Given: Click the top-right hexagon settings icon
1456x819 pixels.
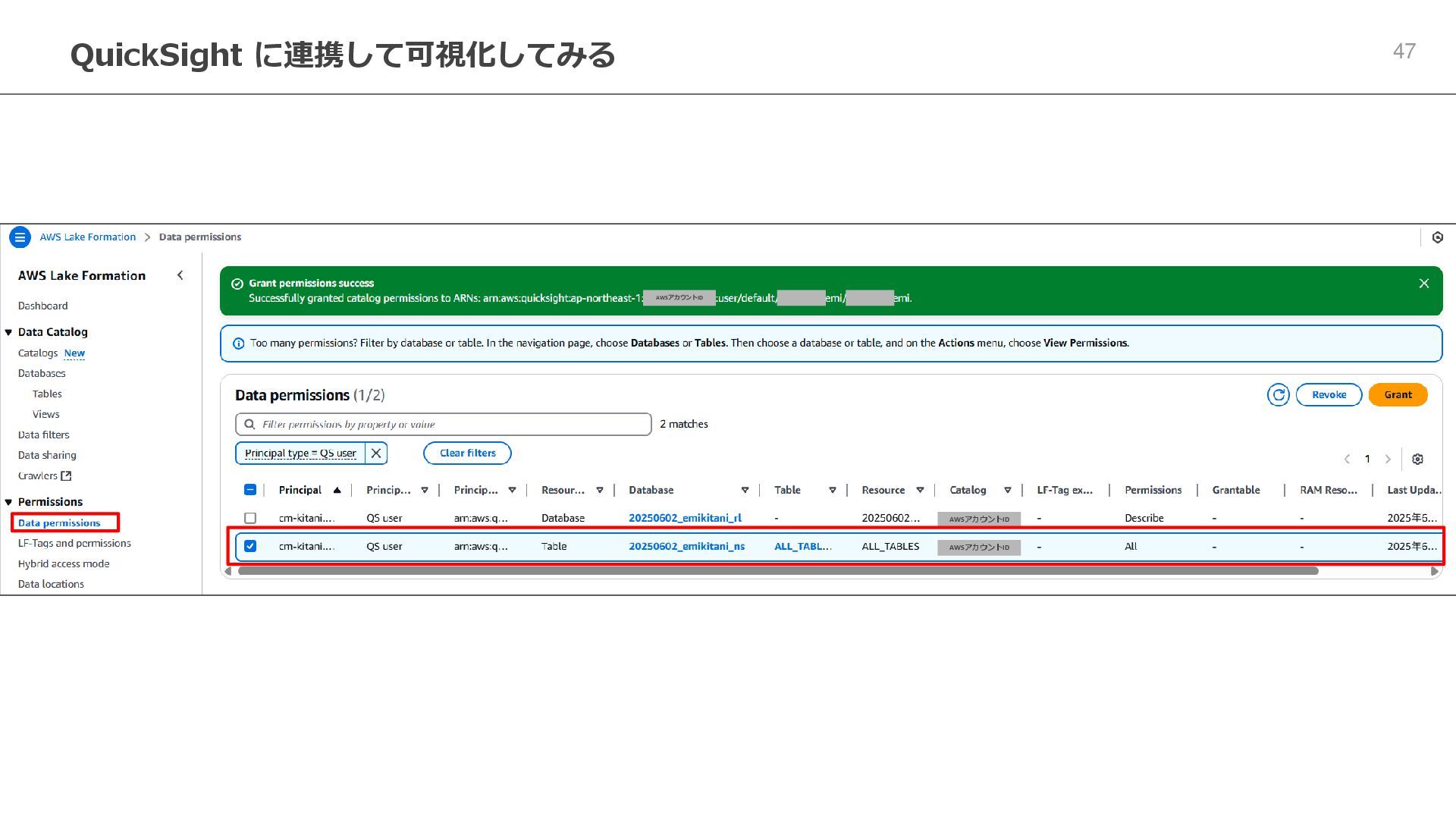Looking at the screenshot, I should (x=1438, y=237).
